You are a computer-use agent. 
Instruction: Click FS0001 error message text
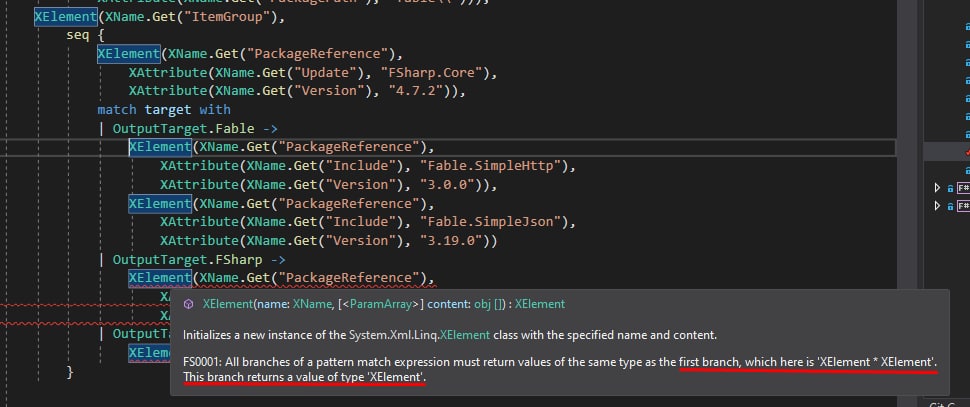coord(560,369)
